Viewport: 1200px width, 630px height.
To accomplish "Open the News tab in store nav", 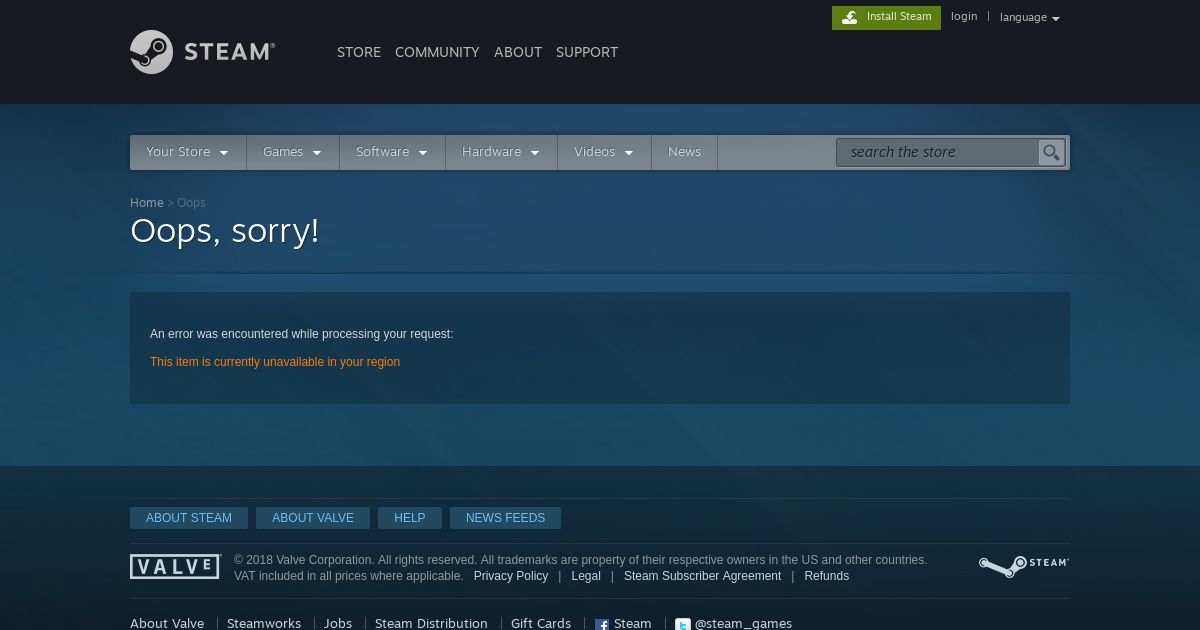I will click(x=684, y=152).
